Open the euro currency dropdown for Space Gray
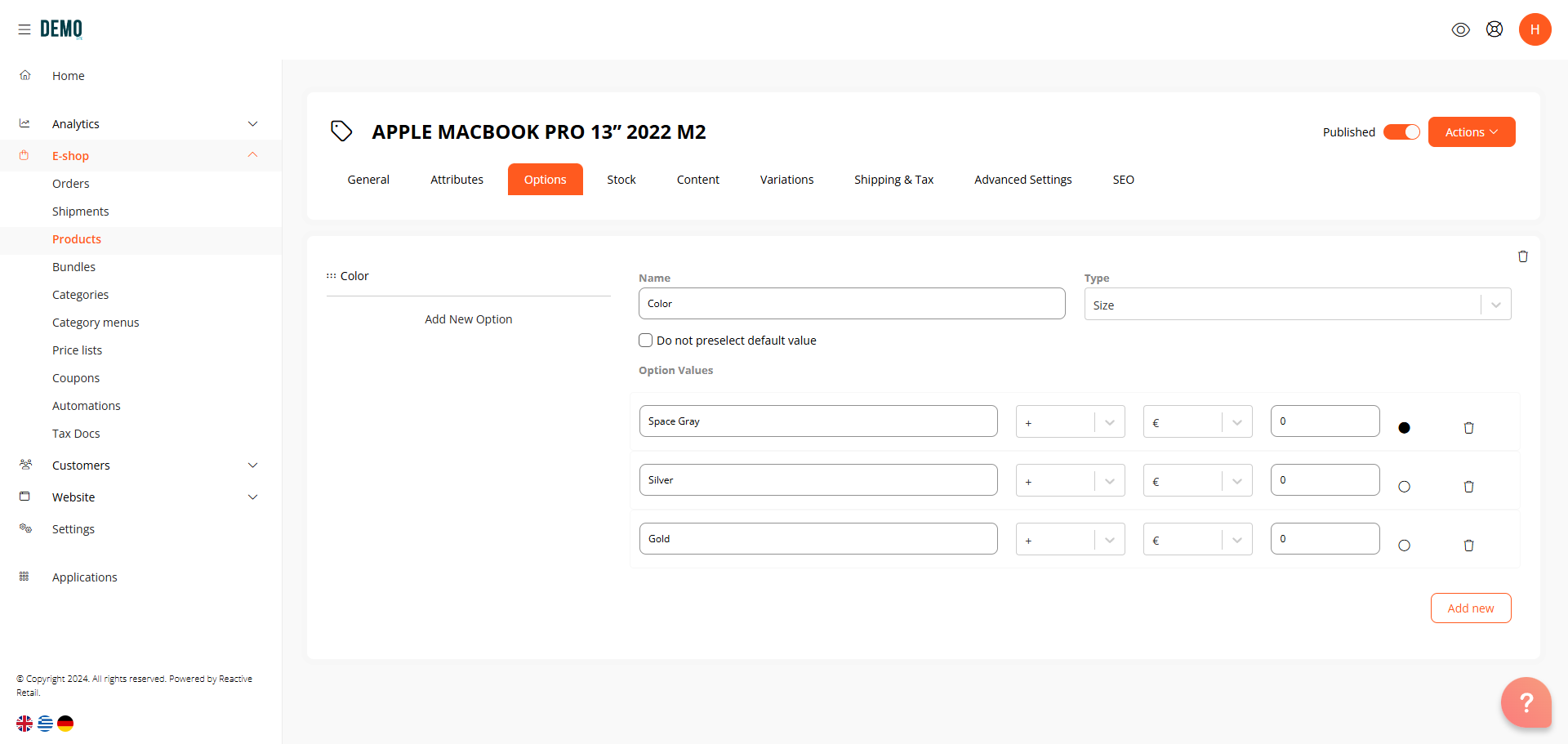 [x=1197, y=421]
